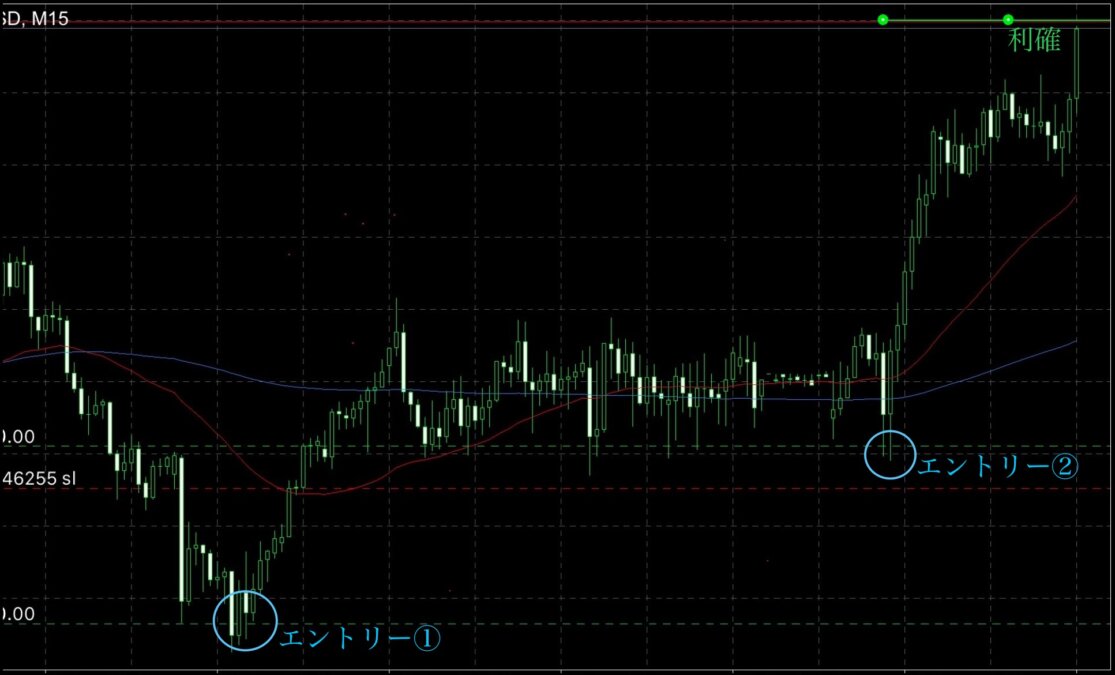Screen dimensions: 1115x675
Task: Select the 46255 sl stop loss label
Action: 38,478
